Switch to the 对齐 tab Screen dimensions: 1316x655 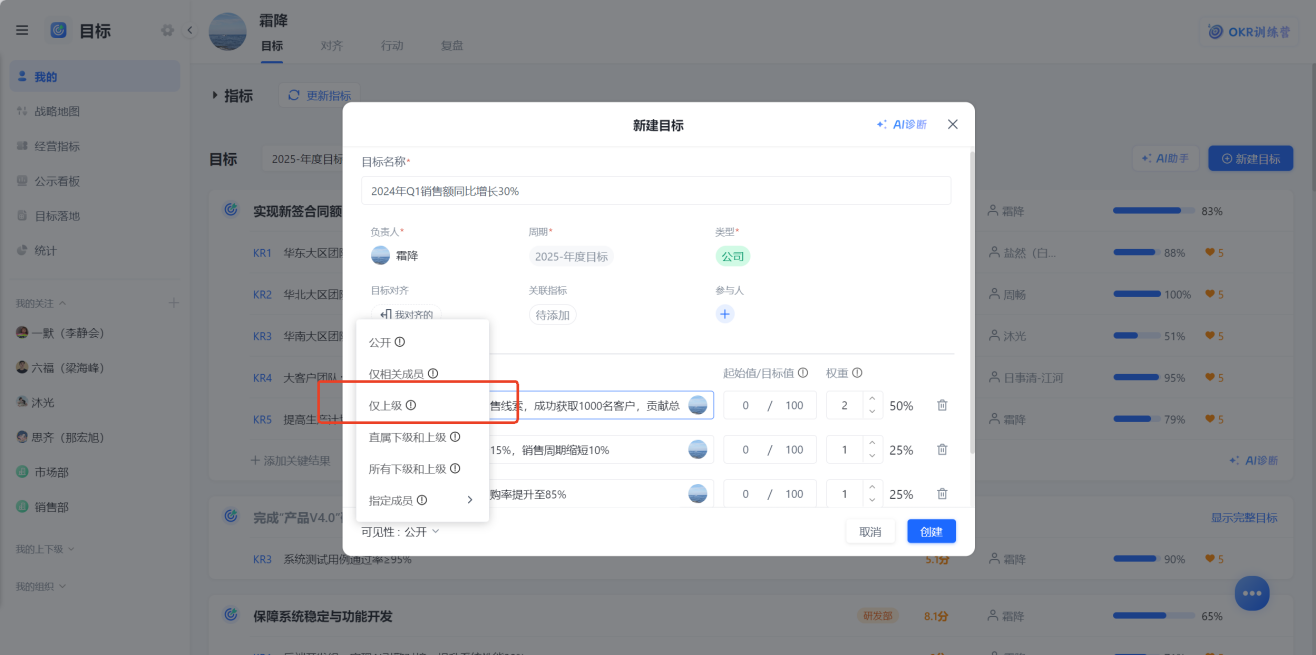pos(332,46)
